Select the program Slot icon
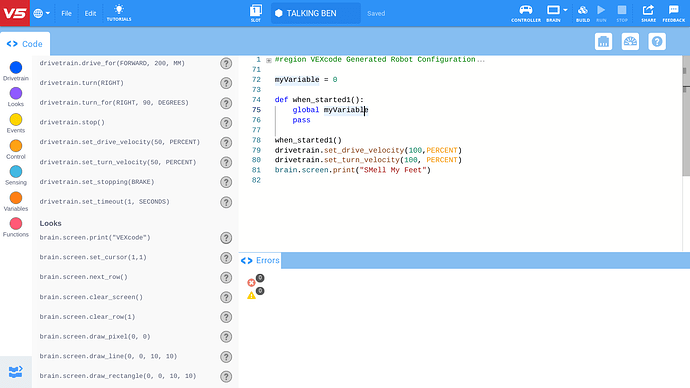690x388 pixels. 256,13
